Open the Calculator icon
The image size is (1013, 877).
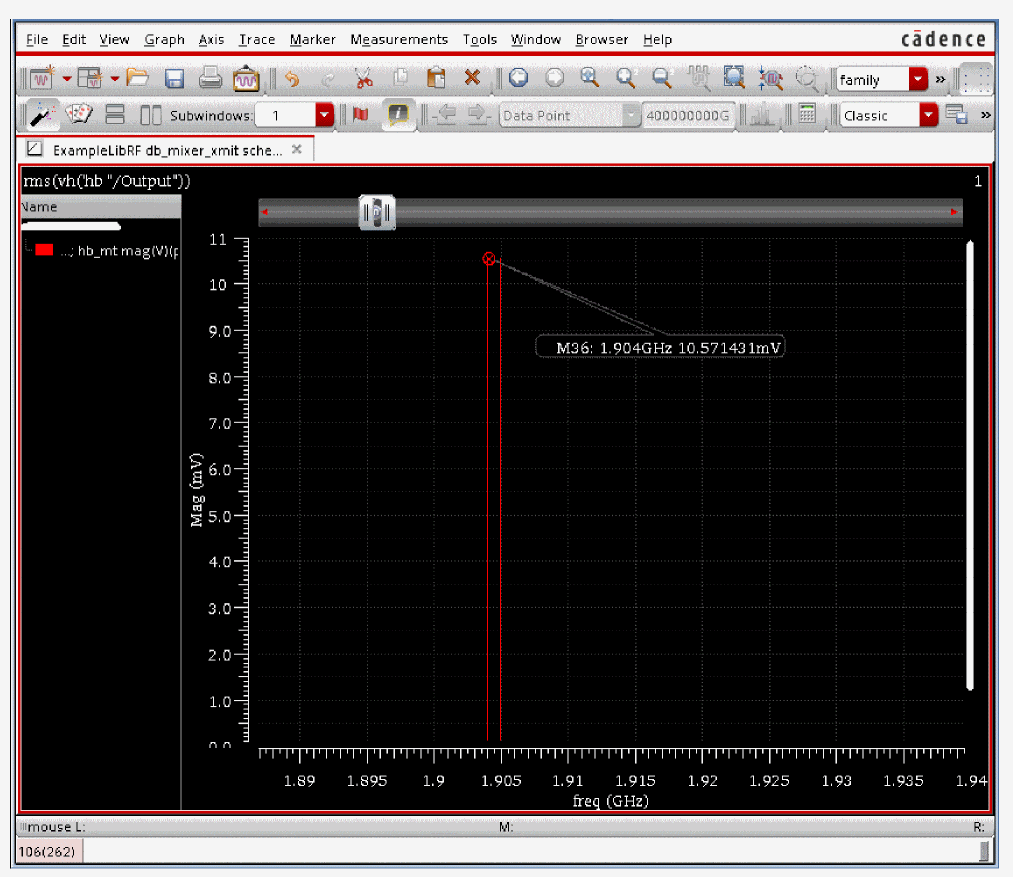pyautogui.click(x=807, y=115)
